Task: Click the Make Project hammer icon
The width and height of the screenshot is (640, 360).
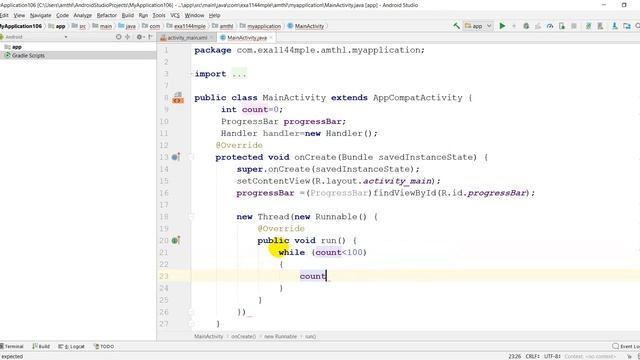Action: (x=456, y=26)
